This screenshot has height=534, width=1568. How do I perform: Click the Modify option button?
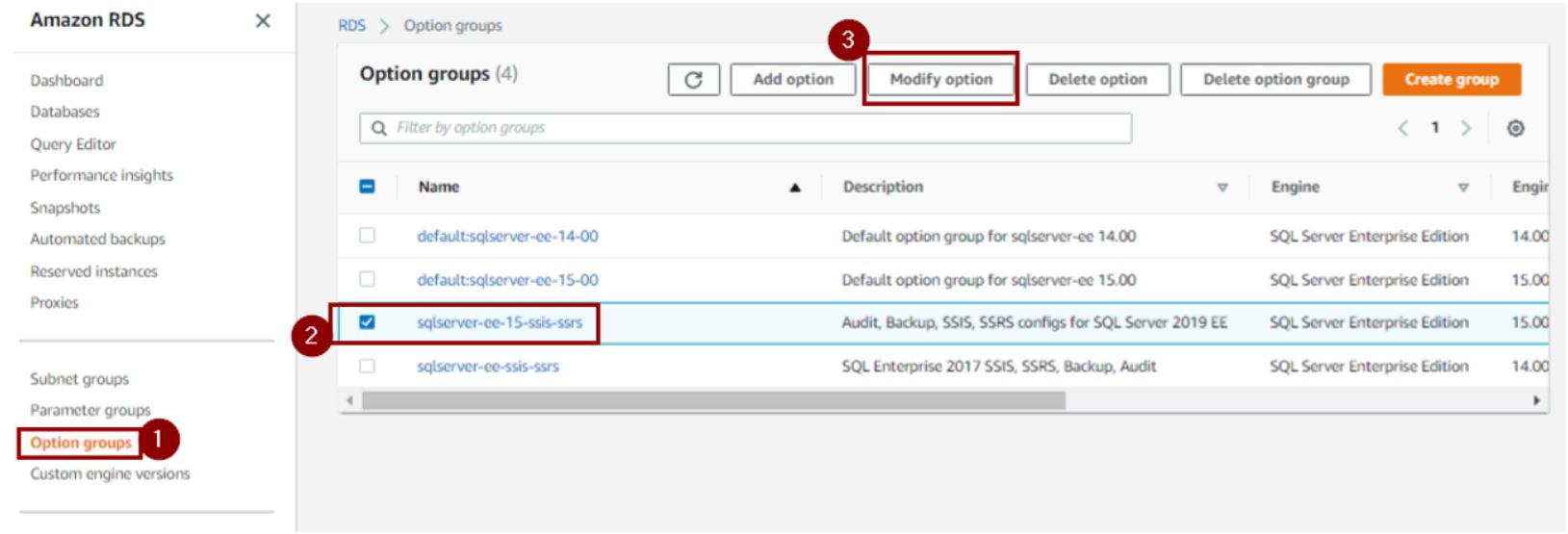940,80
